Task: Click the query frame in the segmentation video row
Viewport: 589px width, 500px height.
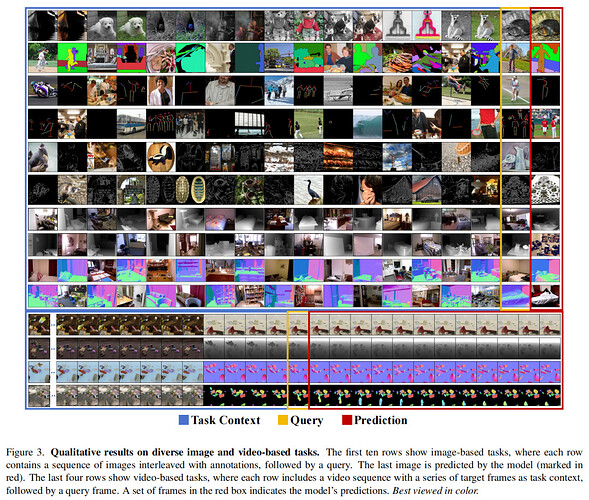Action: click(298, 396)
